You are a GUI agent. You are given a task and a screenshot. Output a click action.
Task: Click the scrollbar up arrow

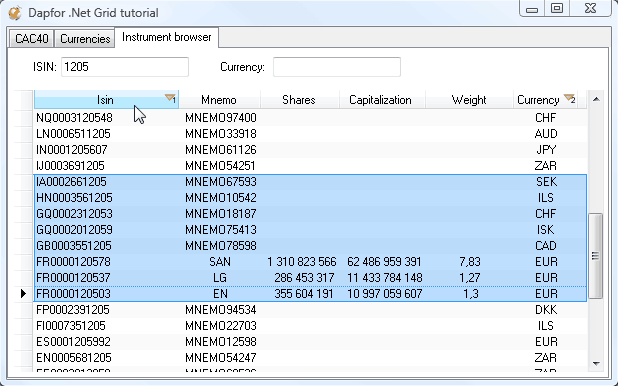point(596,99)
